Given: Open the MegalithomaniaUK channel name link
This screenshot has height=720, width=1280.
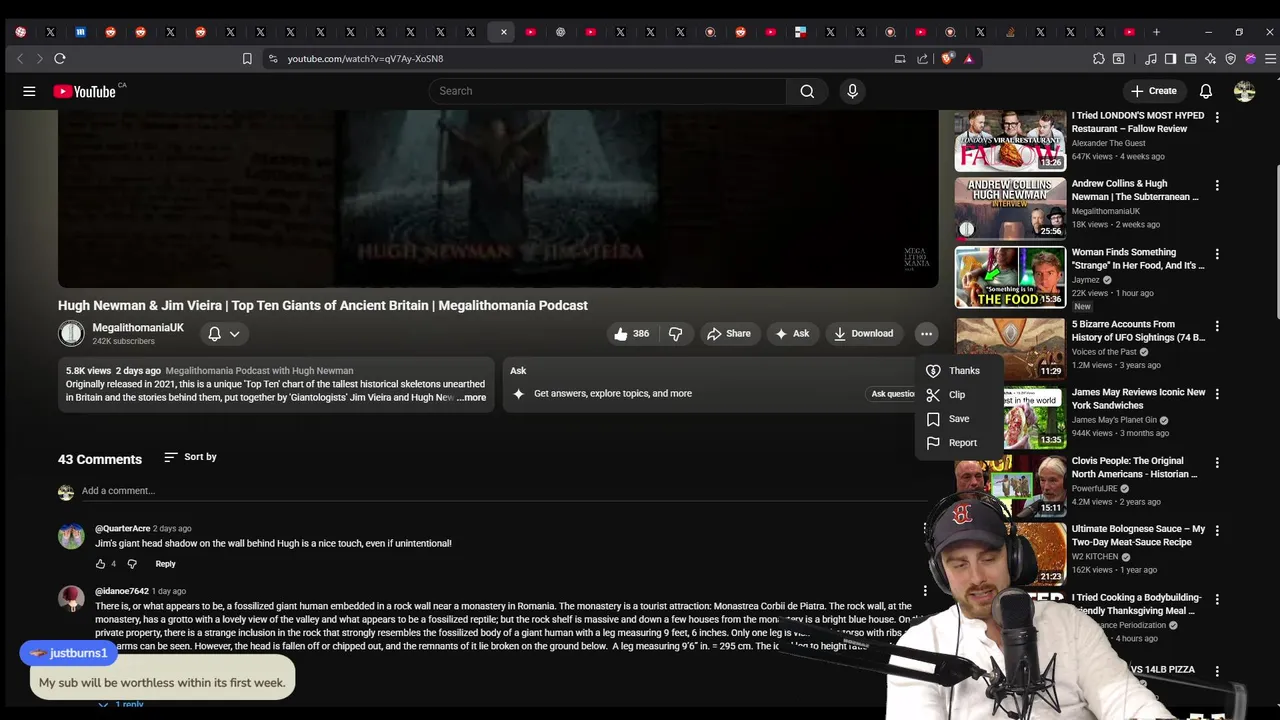Looking at the screenshot, I should (x=138, y=328).
